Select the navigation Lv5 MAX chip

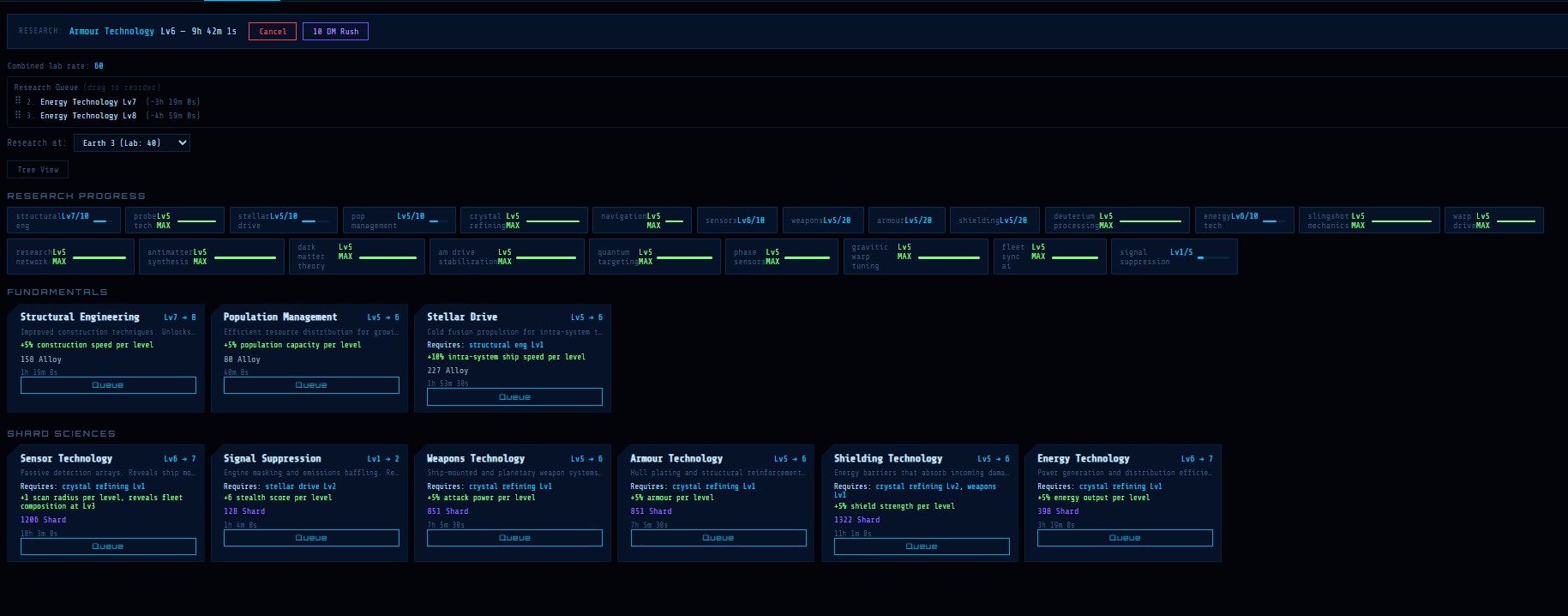pyautogui.click(x=642, y=220)
